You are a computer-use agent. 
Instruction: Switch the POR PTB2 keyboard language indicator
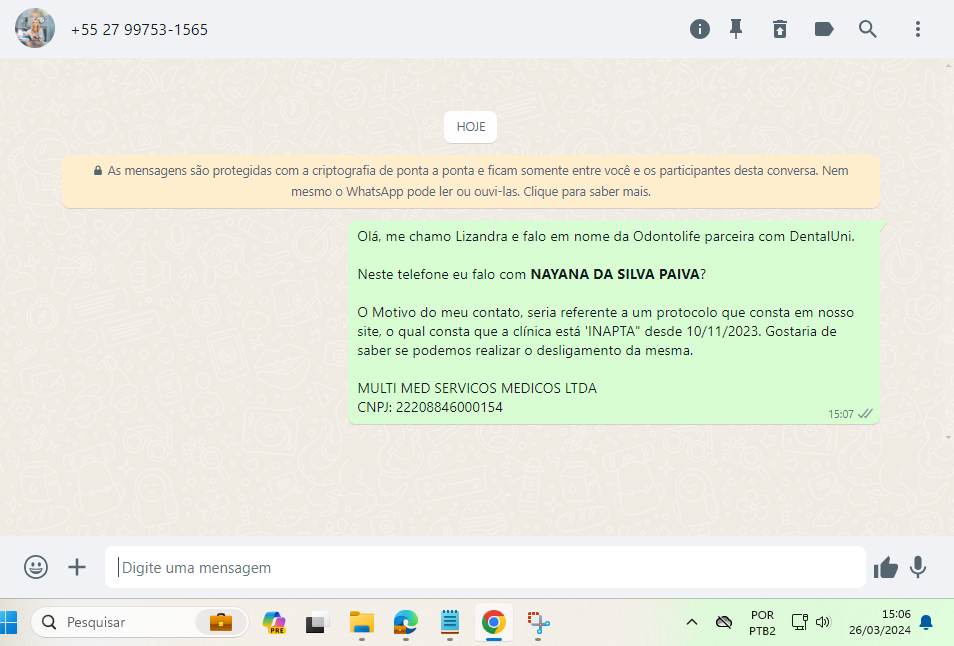click(762, 622)
